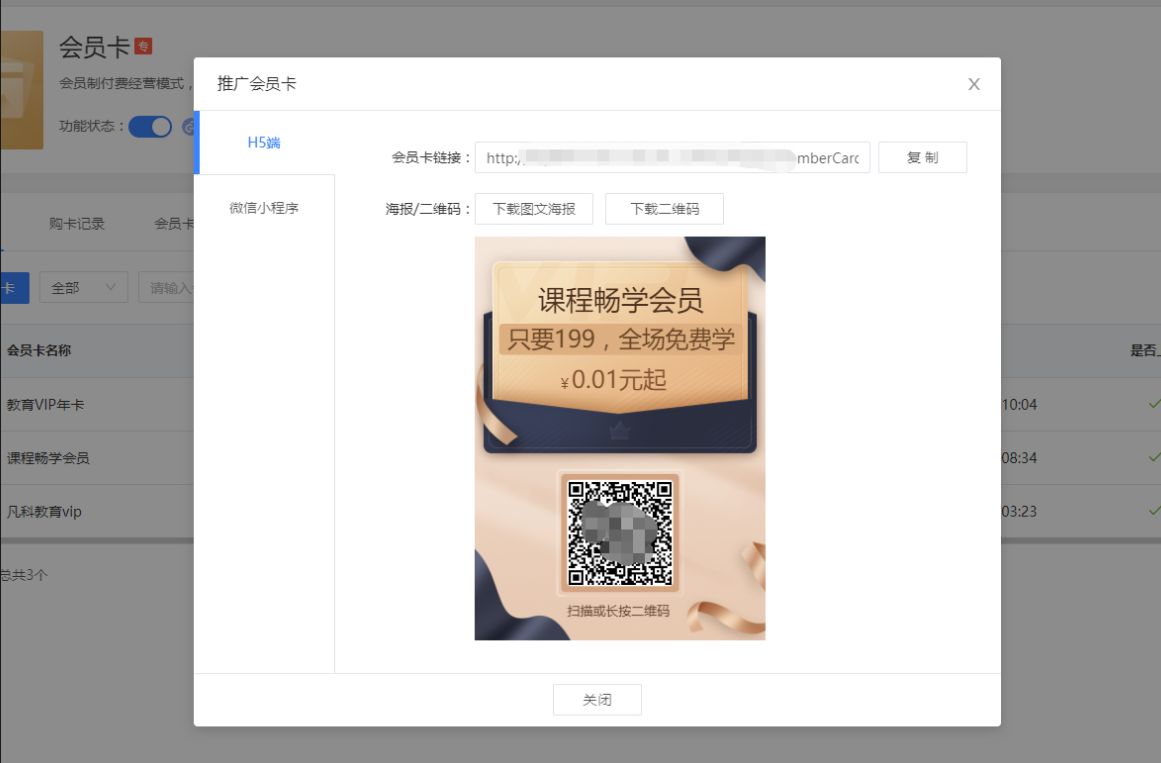Image resolution: width=1161 pixels, height=763 pixels.
Task: Click the red 专 badge beside 会员卡 heading
Action: point(144,46)
